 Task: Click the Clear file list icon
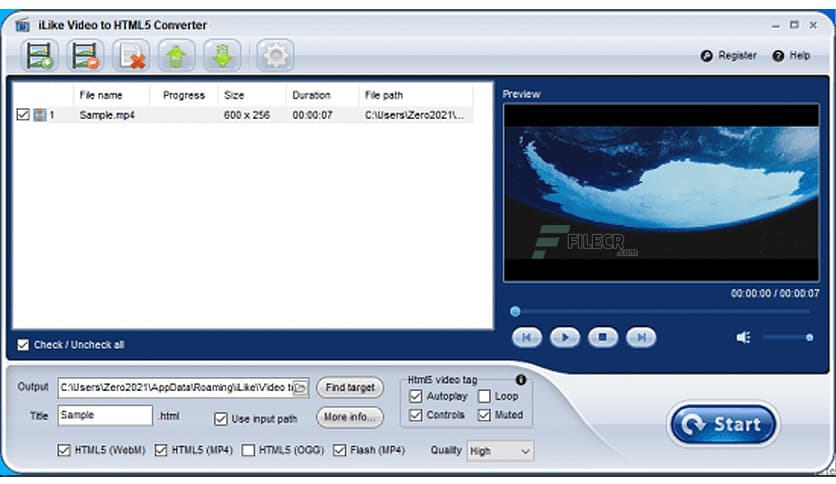tap(131, 55)
